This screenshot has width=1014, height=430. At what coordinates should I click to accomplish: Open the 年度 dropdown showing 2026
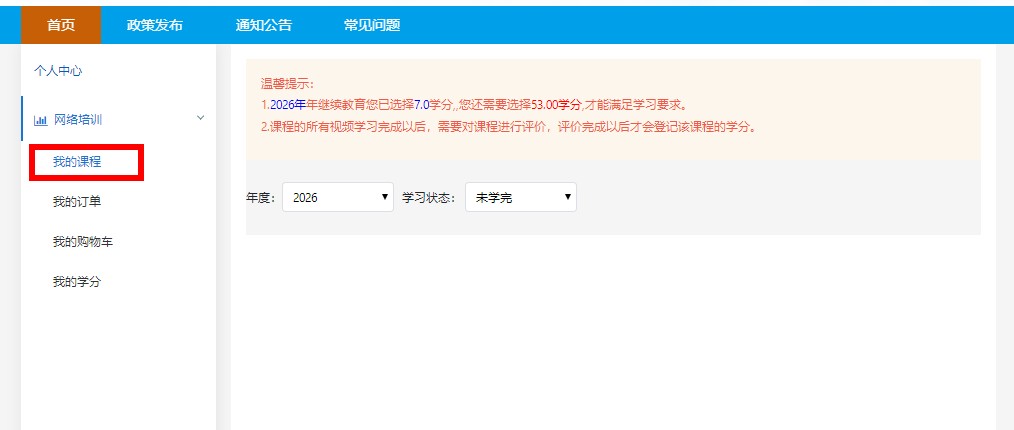(338, 197)
